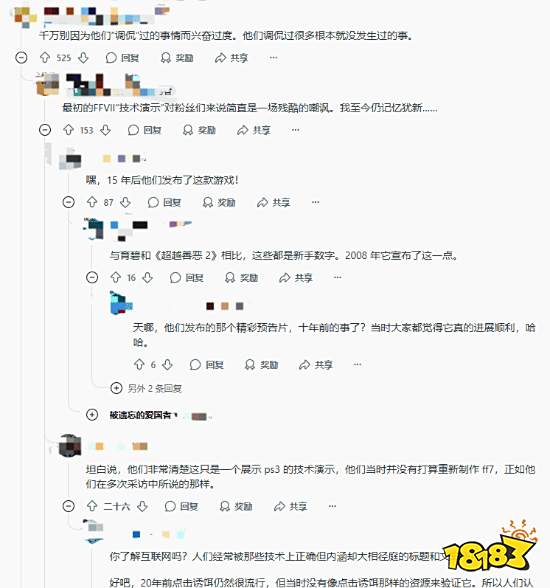550x588 pixels.
Task: Expand the collapsed 被遗忘的爱国者 comment
Action: pos(92,415)
